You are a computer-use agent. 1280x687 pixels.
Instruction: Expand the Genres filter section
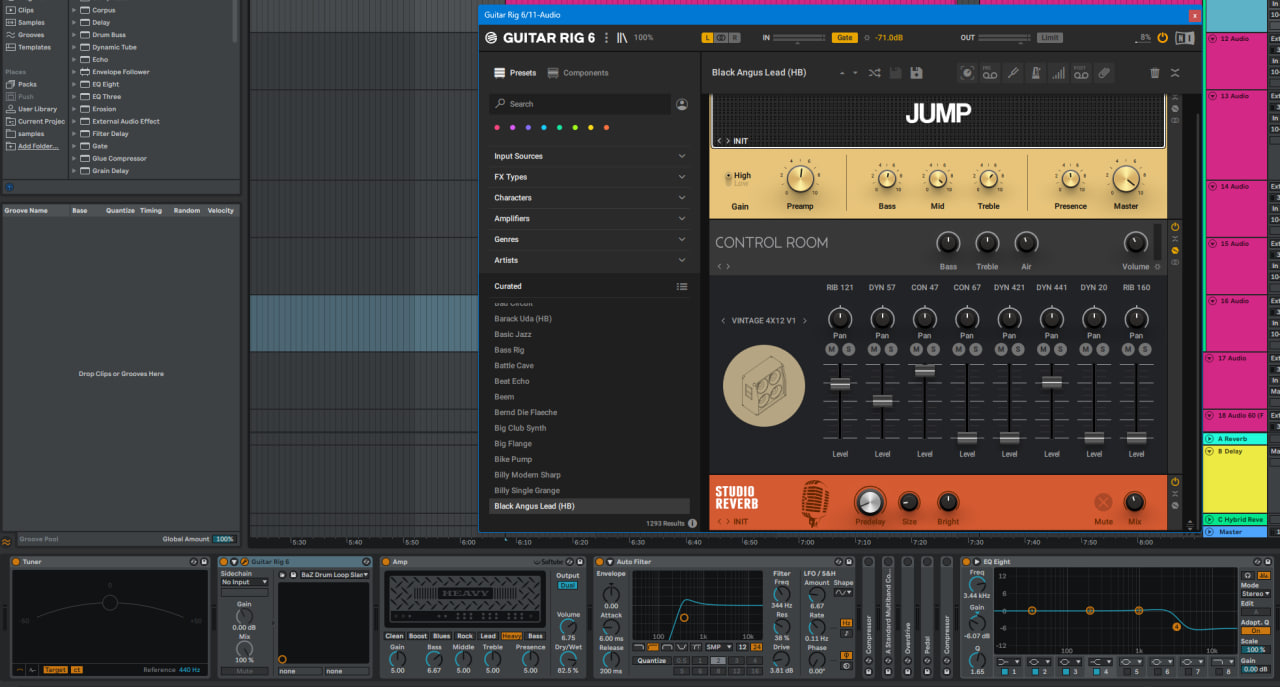590,240
